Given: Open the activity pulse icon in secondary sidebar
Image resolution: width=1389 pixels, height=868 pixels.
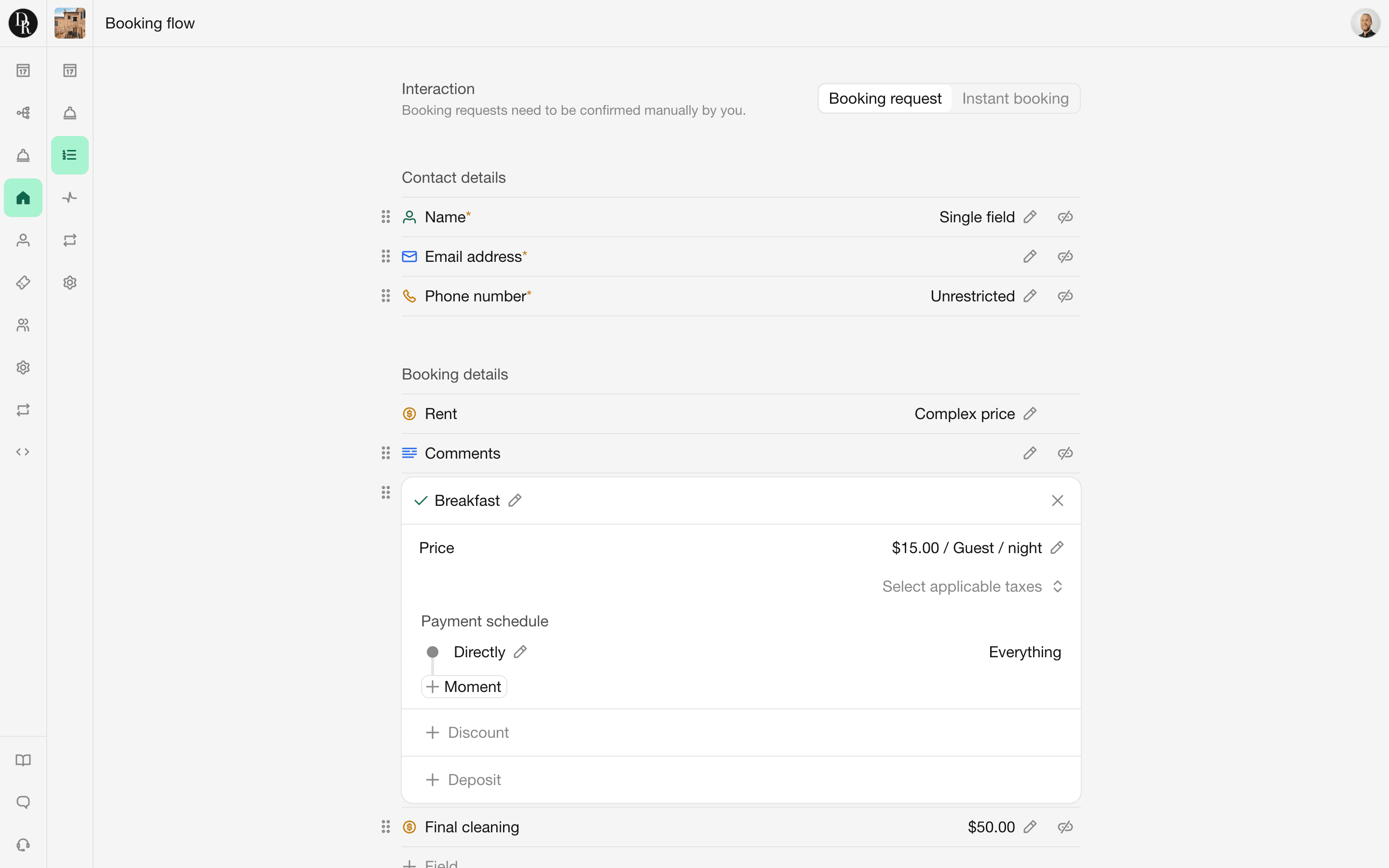Looking at the screenshot, I should pos(69,198).
